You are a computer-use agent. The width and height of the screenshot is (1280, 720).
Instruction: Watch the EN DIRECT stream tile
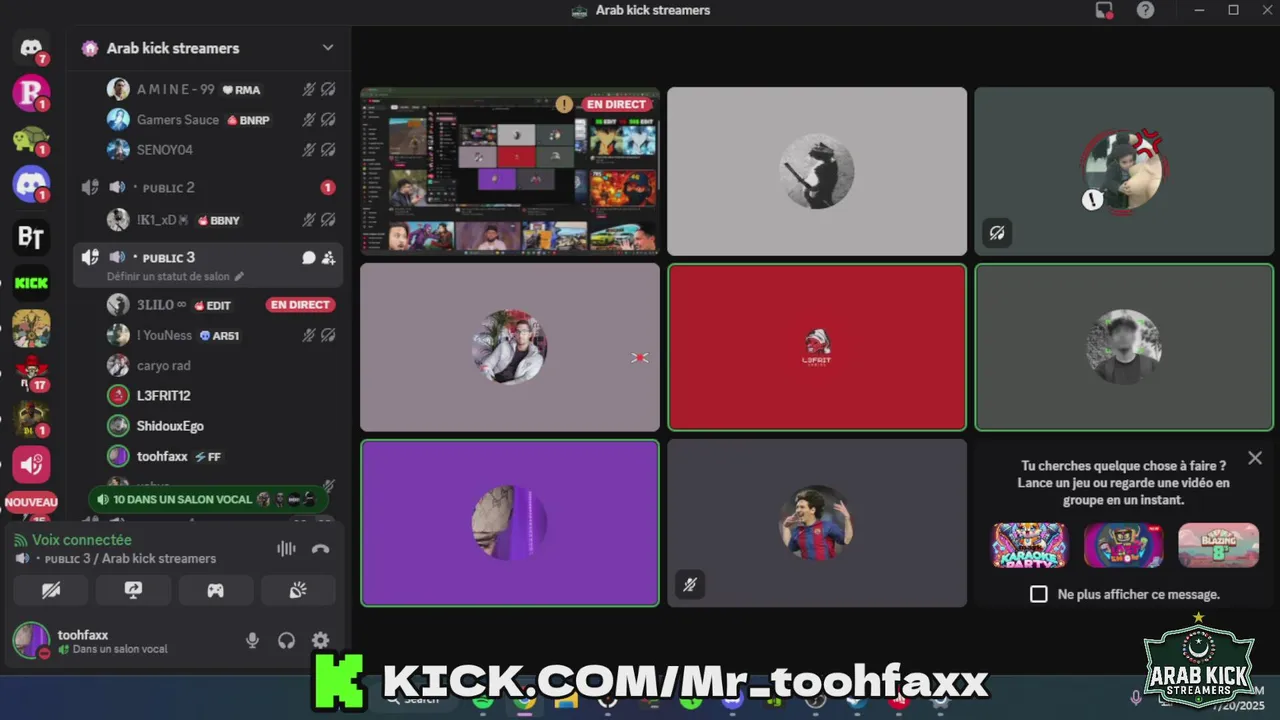(x=510, y=171)
